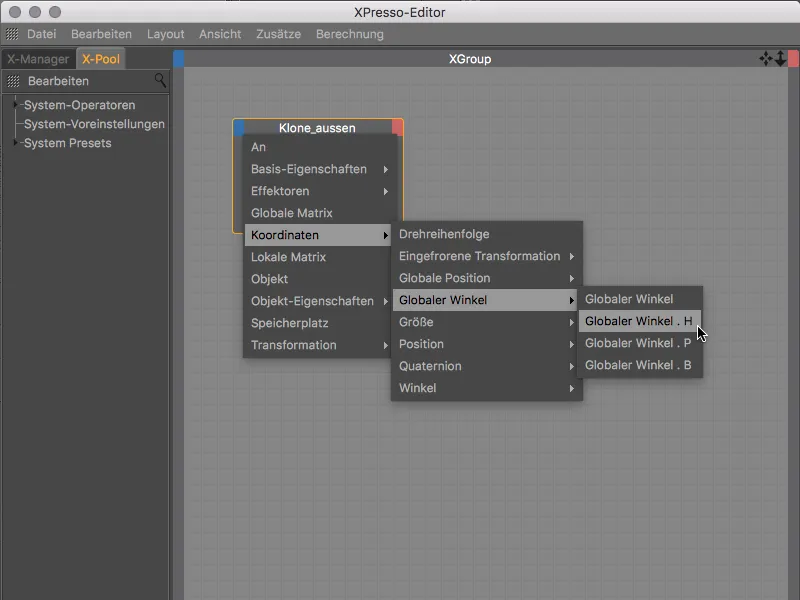
Task: Click the grip icon beside Bearbeiten in X-Pool
Action: pos(13,81)
